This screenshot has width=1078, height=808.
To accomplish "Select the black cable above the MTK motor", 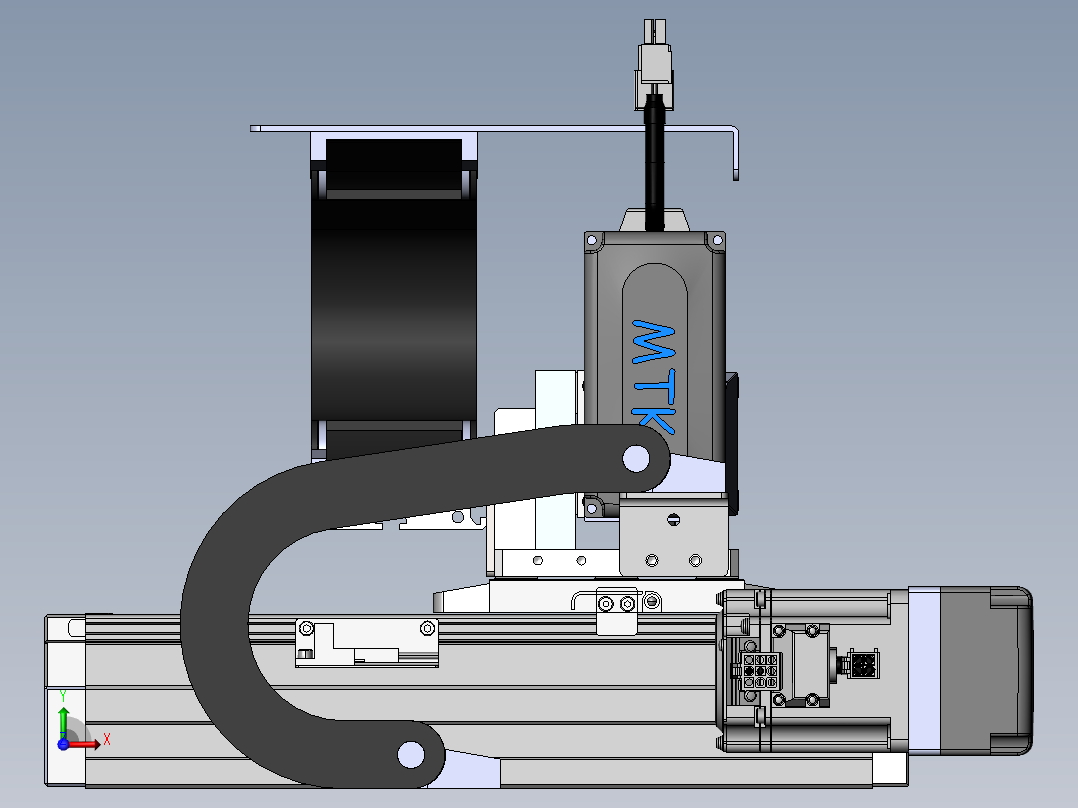I will point(654,165).
